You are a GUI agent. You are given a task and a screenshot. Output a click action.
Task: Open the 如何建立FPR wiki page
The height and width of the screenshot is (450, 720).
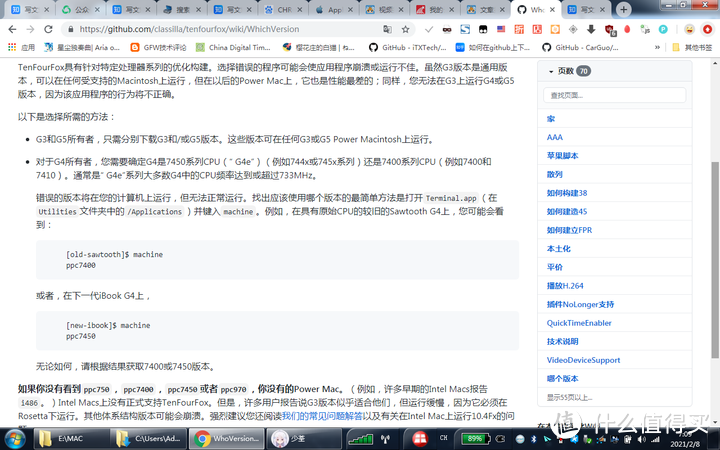click(x=569, y=230)
